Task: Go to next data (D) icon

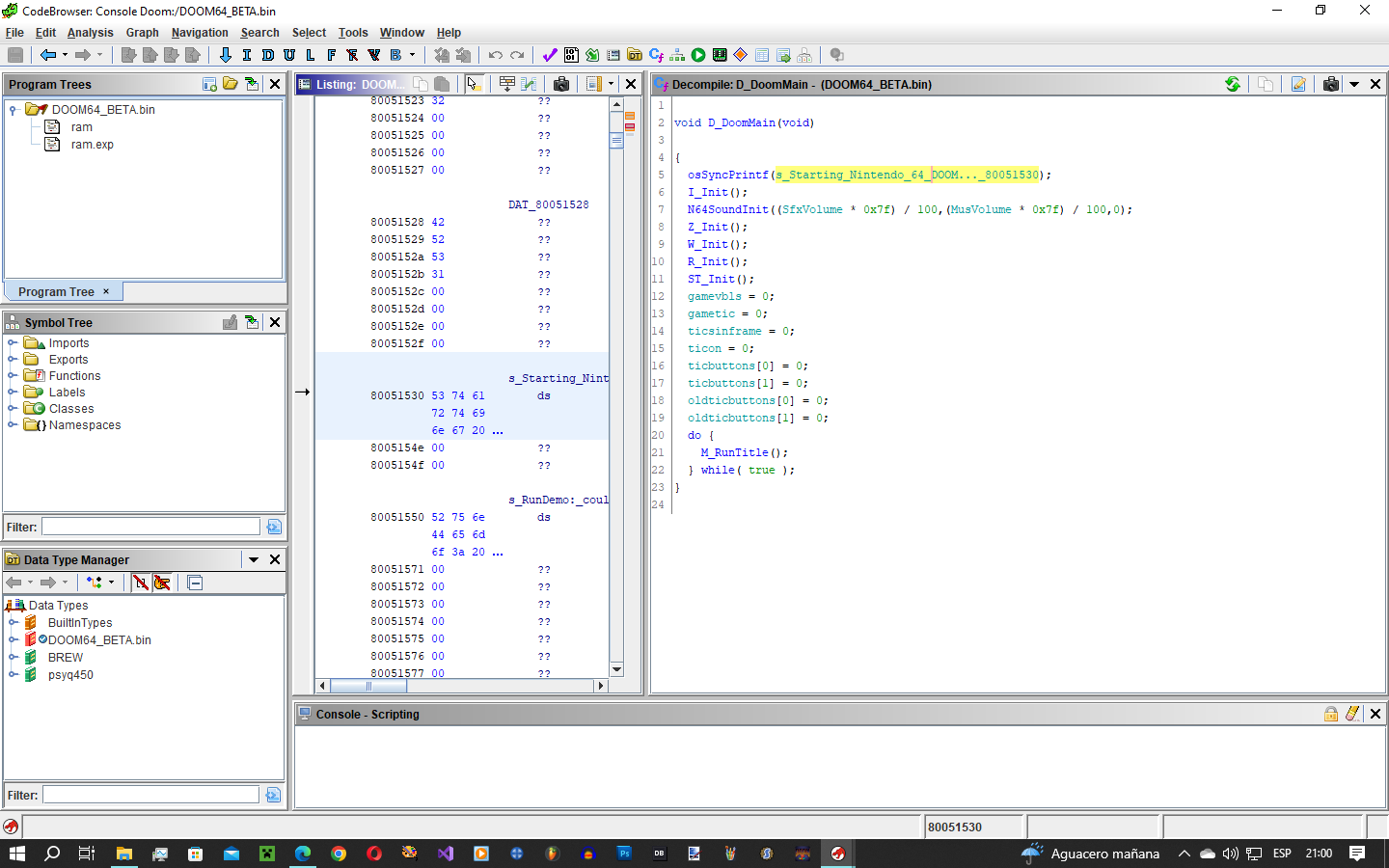Action: (268, 55)
